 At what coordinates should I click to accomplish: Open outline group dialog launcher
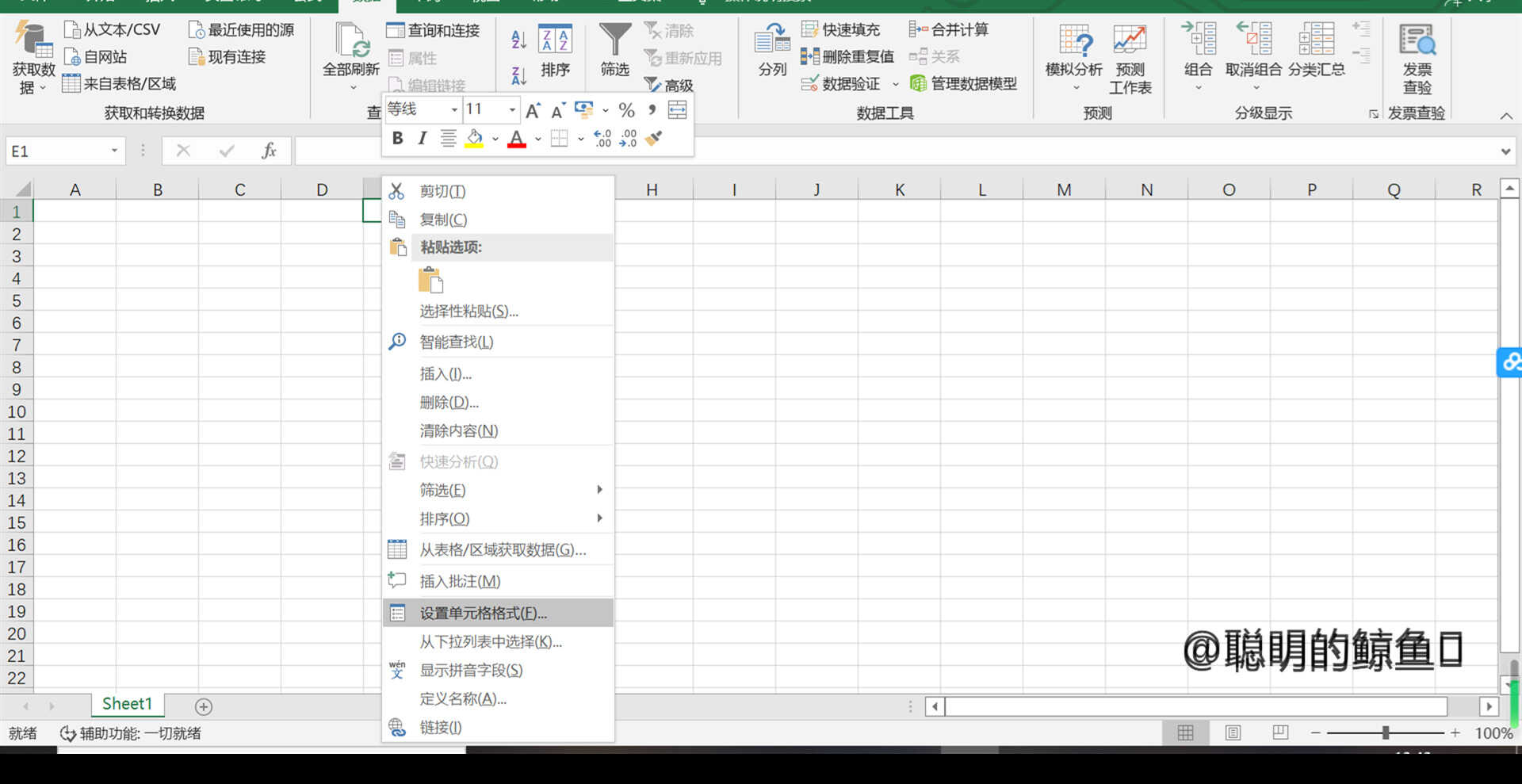[x=1373, y=114]
